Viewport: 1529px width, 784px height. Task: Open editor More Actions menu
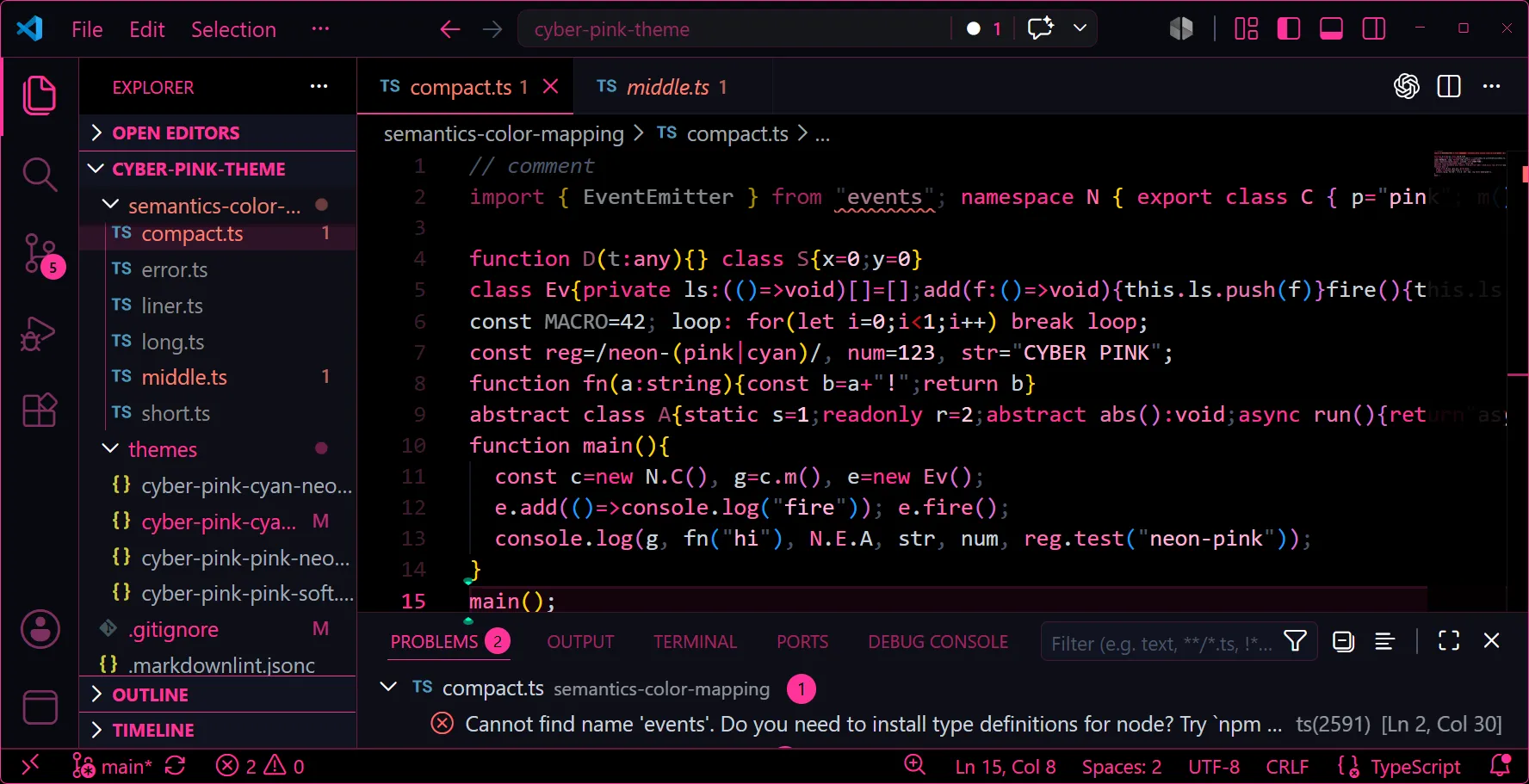click(x=1492, y=86)
